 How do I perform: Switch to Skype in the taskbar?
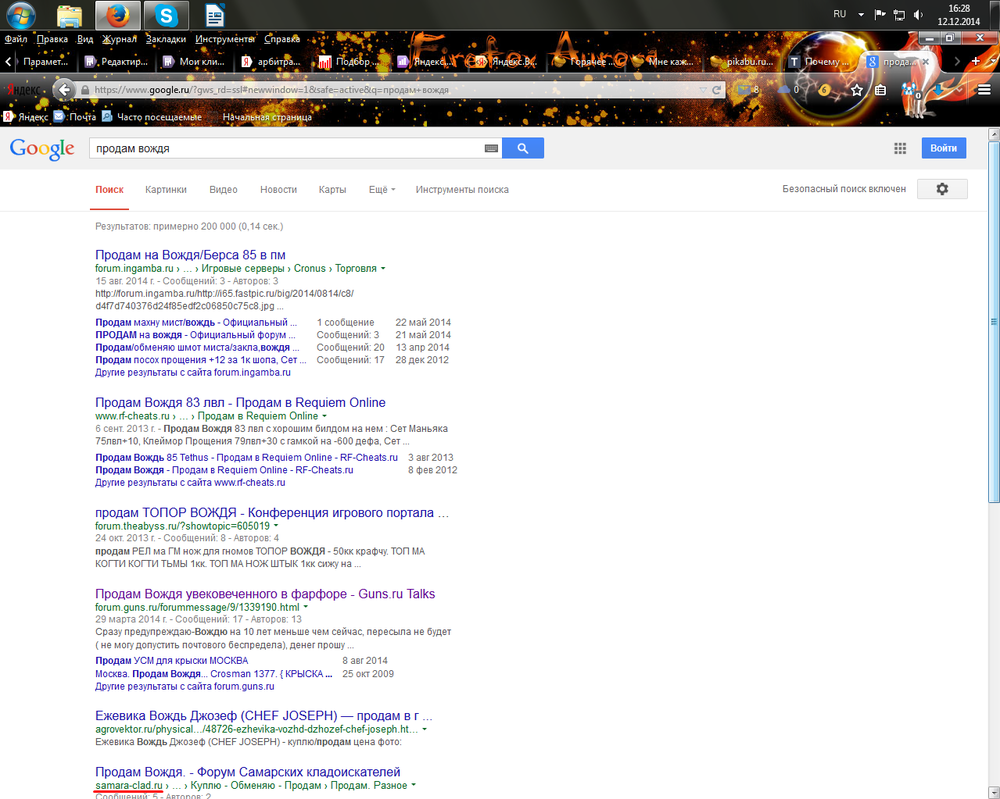click(x=166, y=15)
